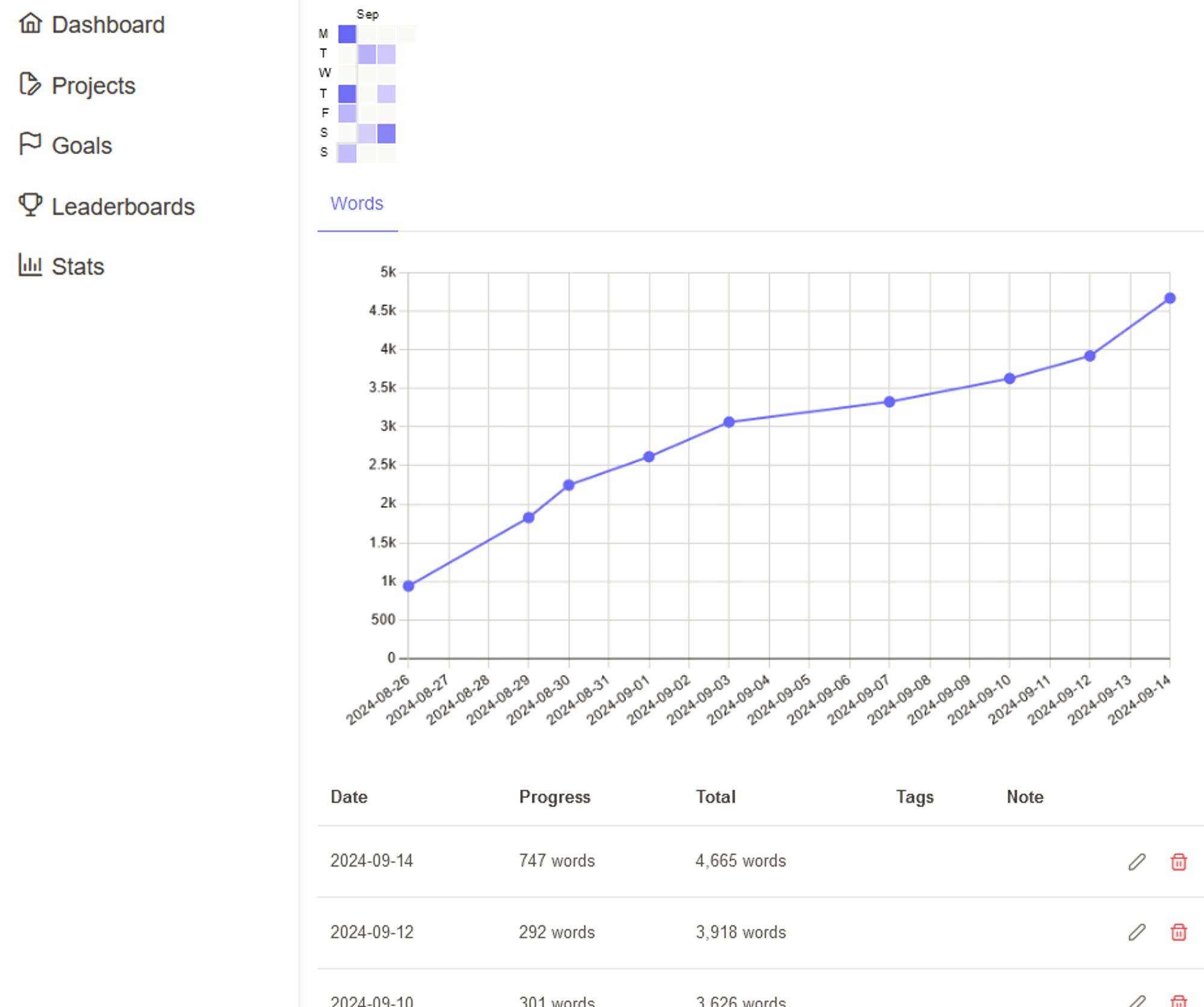Screen dimensions: 1204x1007
Task: Click the Progress column header
Action: [554, 797]
